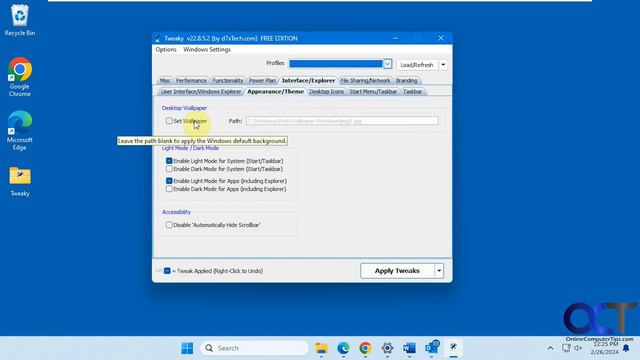Viewport: 640px width, 360px height.
Task: Click the taskbar clock and date
Action: 605,348
